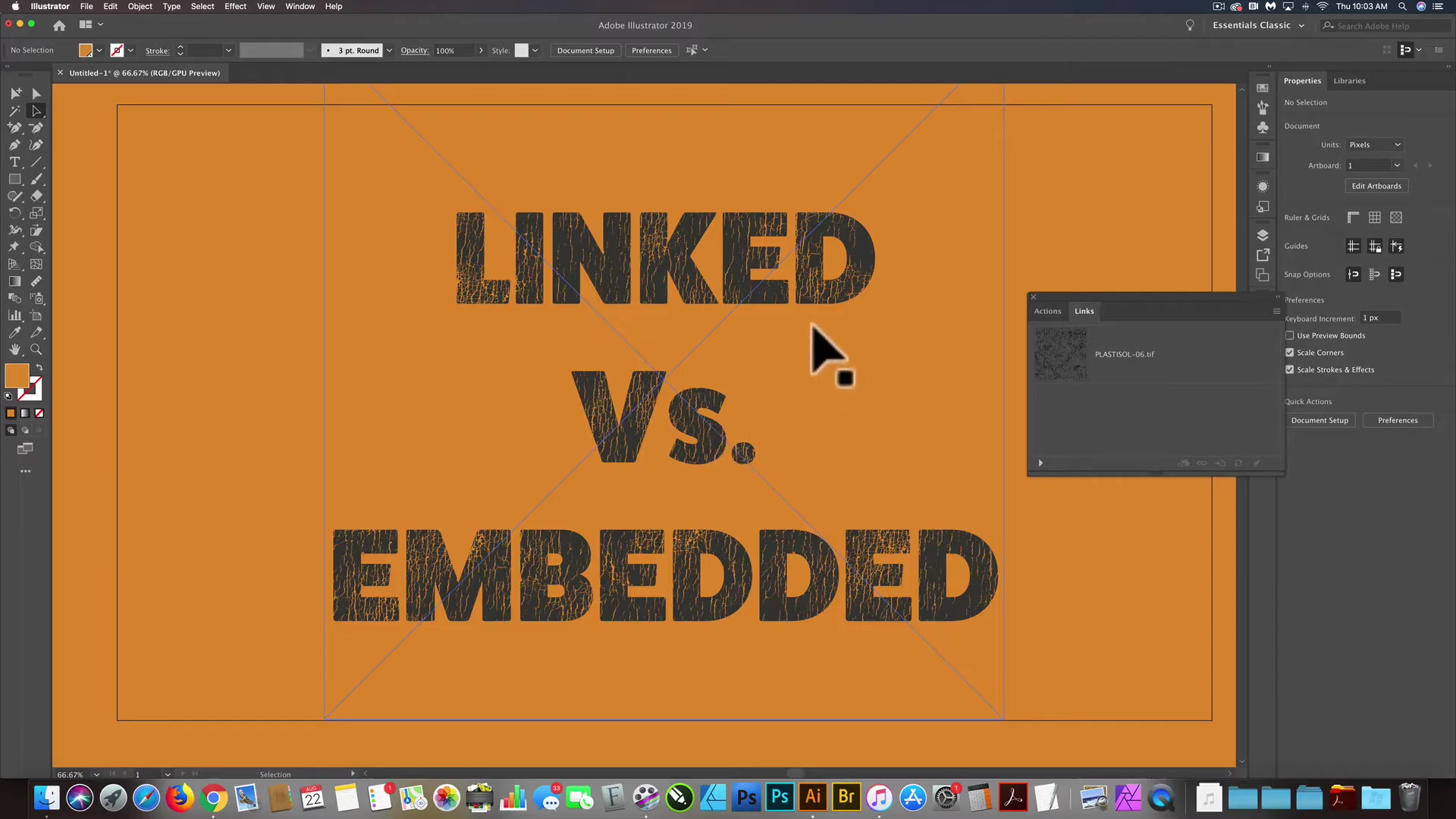The height and width of the screenshot is (819, 1456).
Task: Open the Effect menu
Action: 235,6
